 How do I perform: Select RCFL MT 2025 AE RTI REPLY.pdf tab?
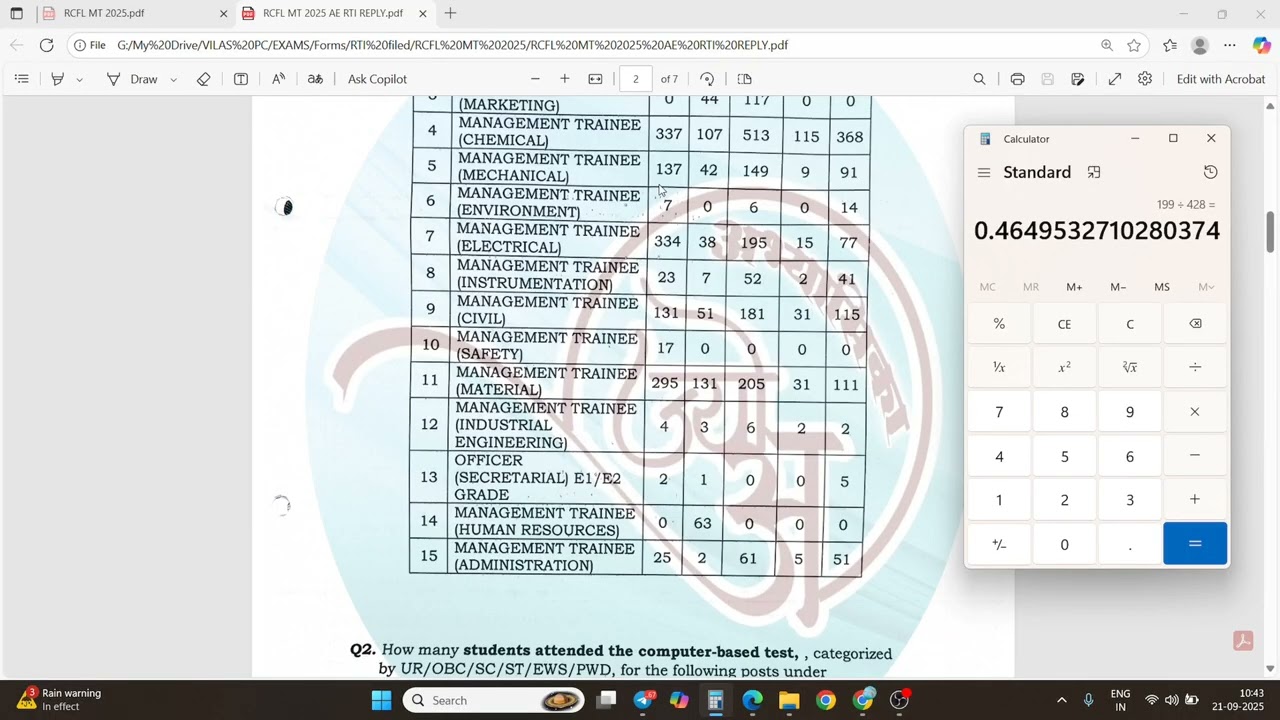click(x=333, y=13)
